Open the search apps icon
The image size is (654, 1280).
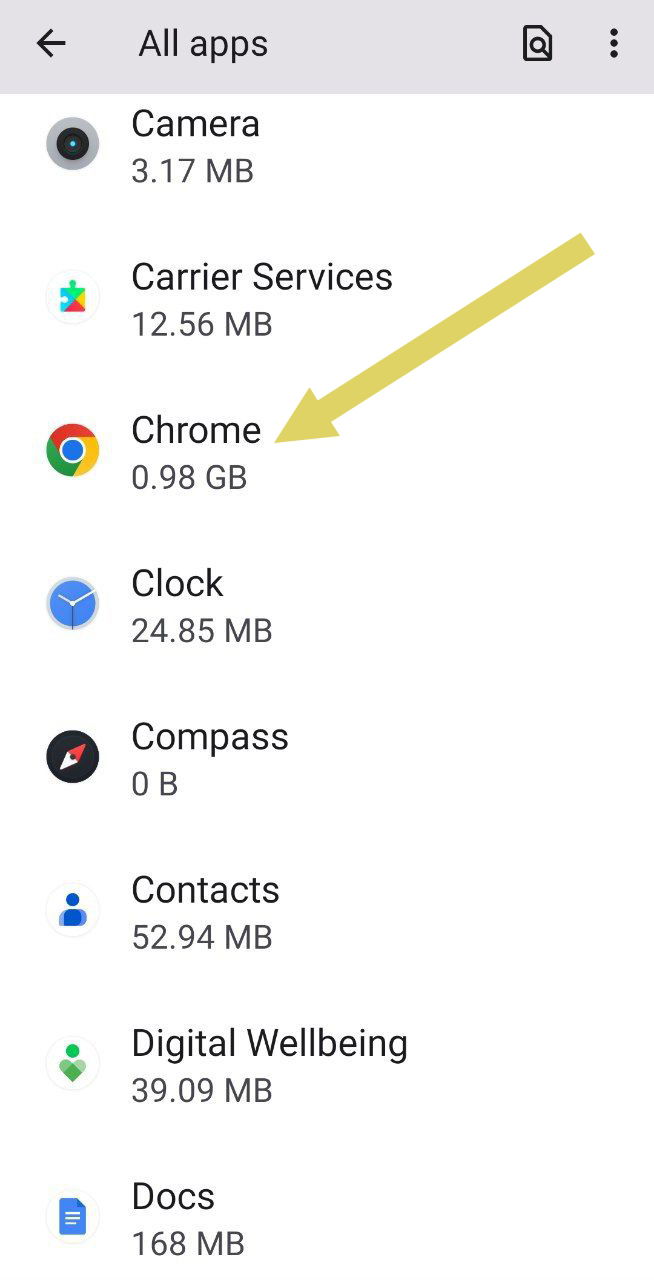pyautogui.click(x=537, y=43)
